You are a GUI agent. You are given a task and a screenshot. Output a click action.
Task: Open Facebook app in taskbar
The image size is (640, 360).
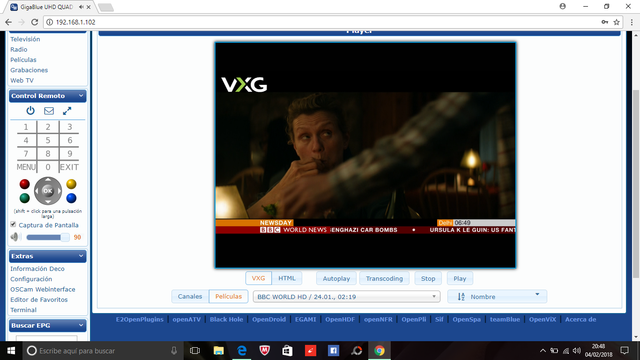(333, 351)
